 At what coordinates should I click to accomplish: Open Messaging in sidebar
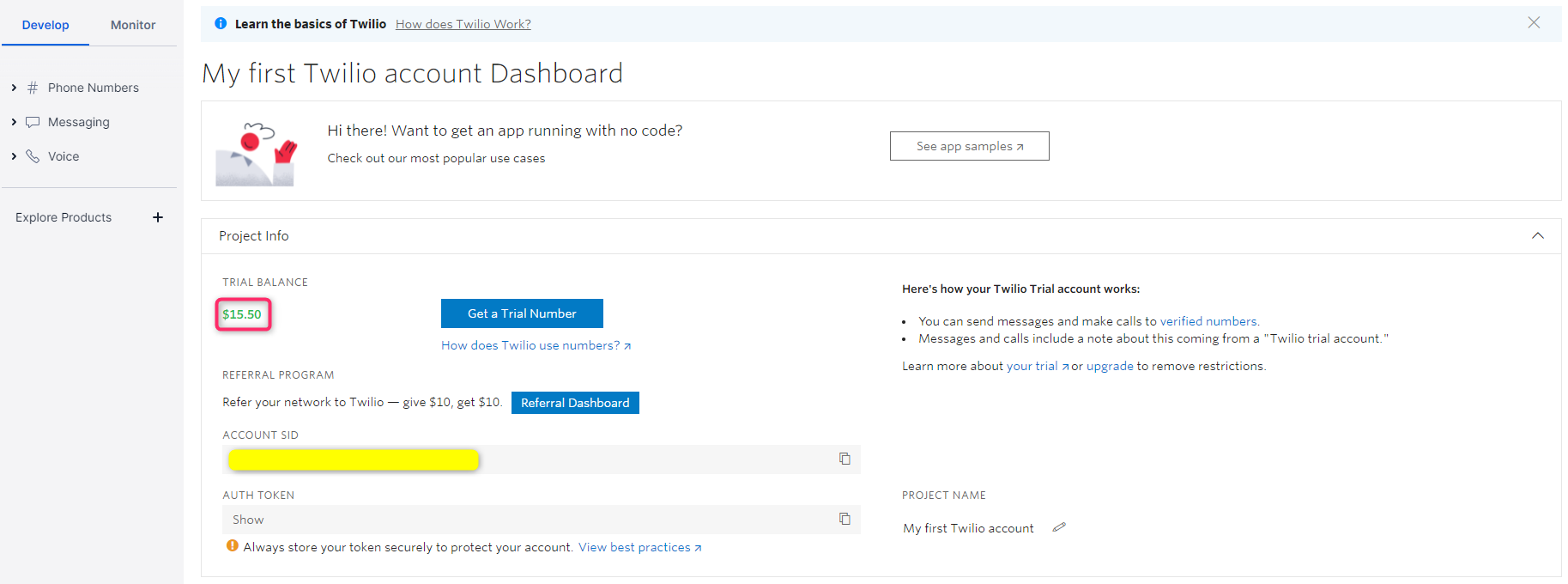pyautogui.click(x=79, y=122)
